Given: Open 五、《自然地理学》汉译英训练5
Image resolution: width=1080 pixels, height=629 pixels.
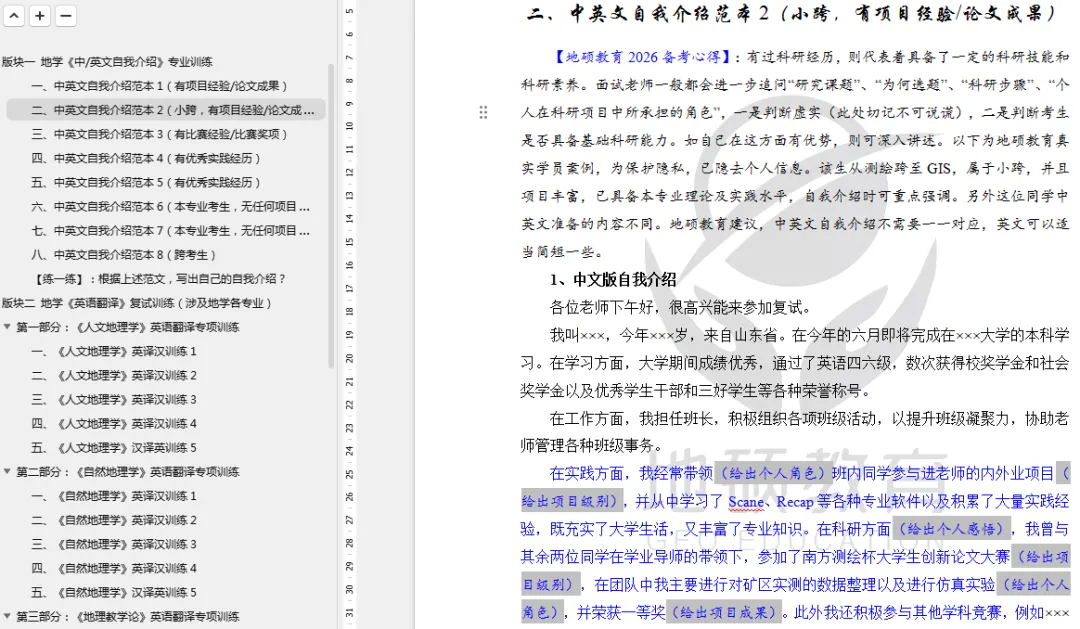Looking at the screenshot, I should click(x=114, y=592).
